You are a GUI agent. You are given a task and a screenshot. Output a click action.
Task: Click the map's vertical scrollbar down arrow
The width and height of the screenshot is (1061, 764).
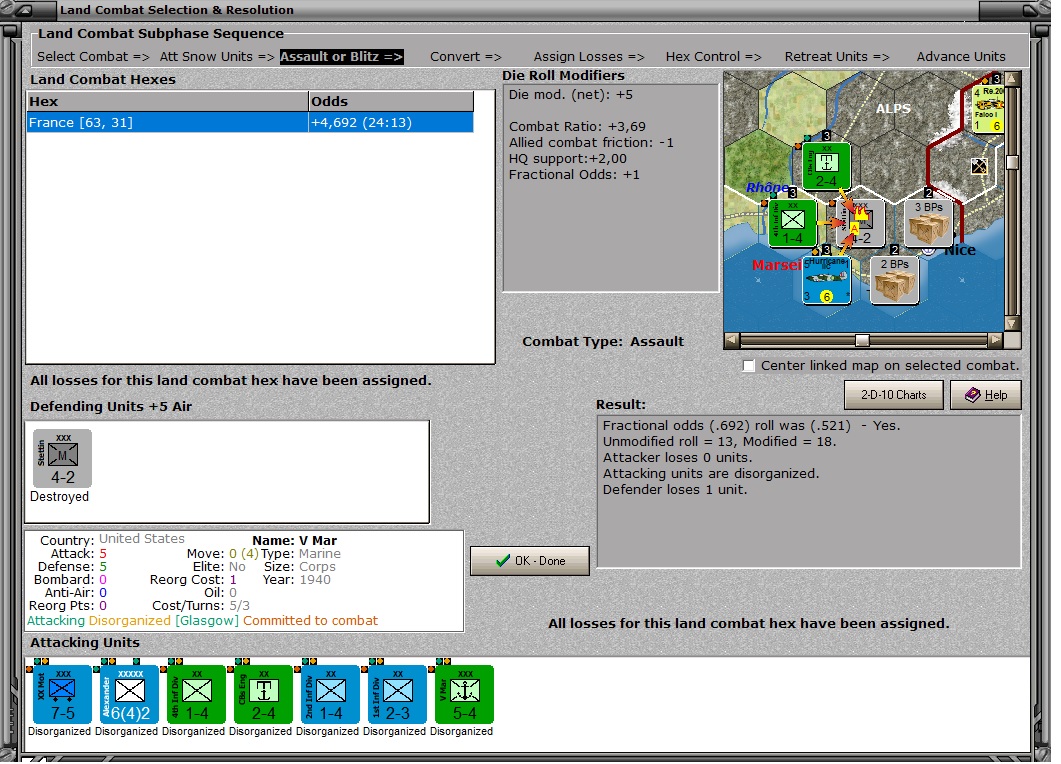pos(1012,323)
